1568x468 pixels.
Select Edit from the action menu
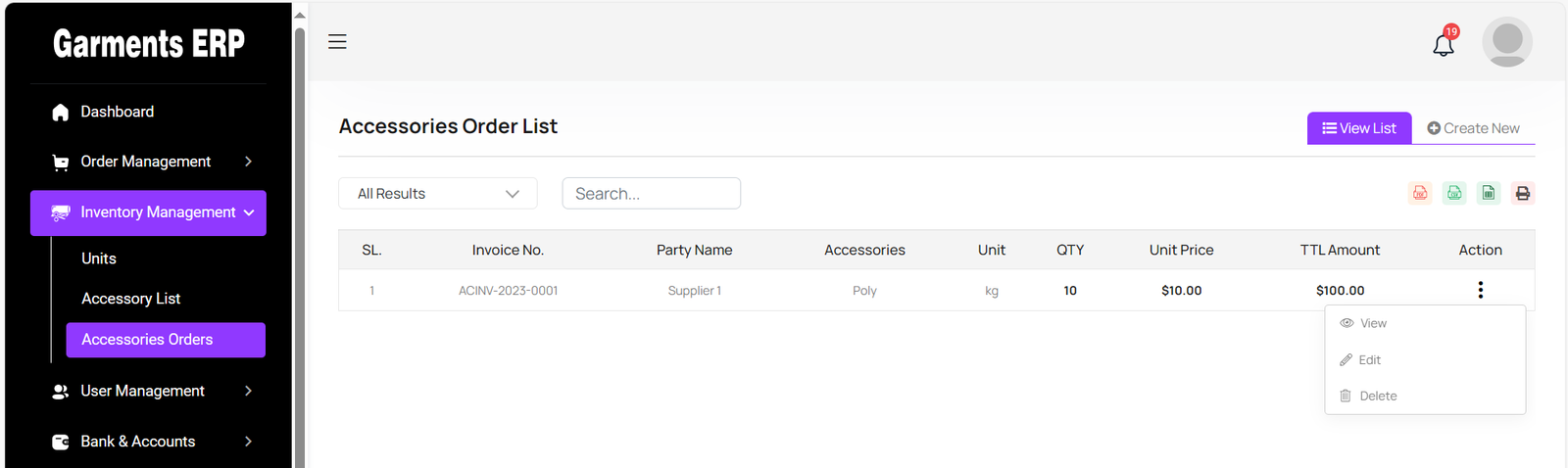(x=1369, y=360)
